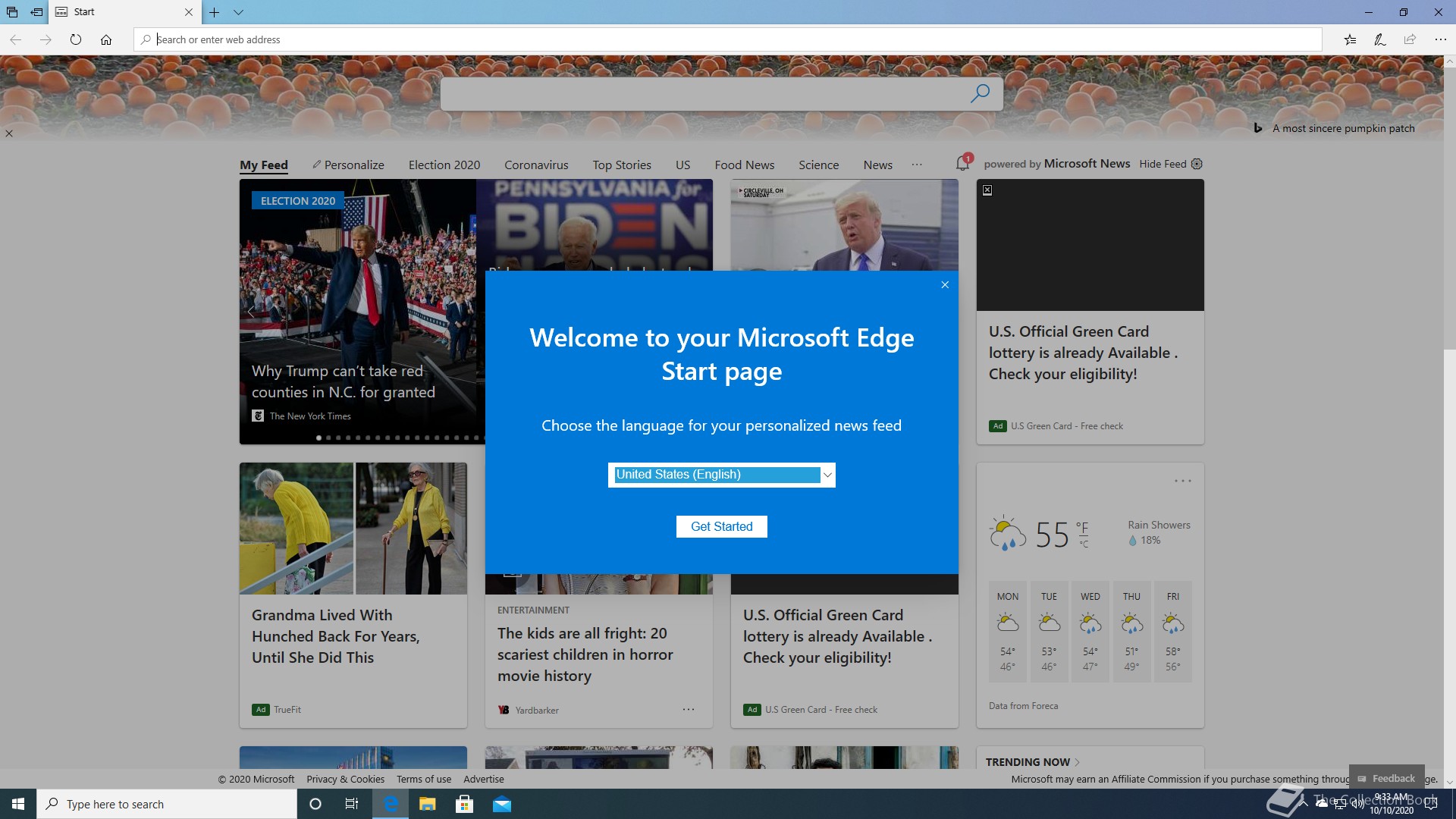This screenshot has width=1456, height=819.
Task: Open Task View on taskbar
Action: coord(352,804)
